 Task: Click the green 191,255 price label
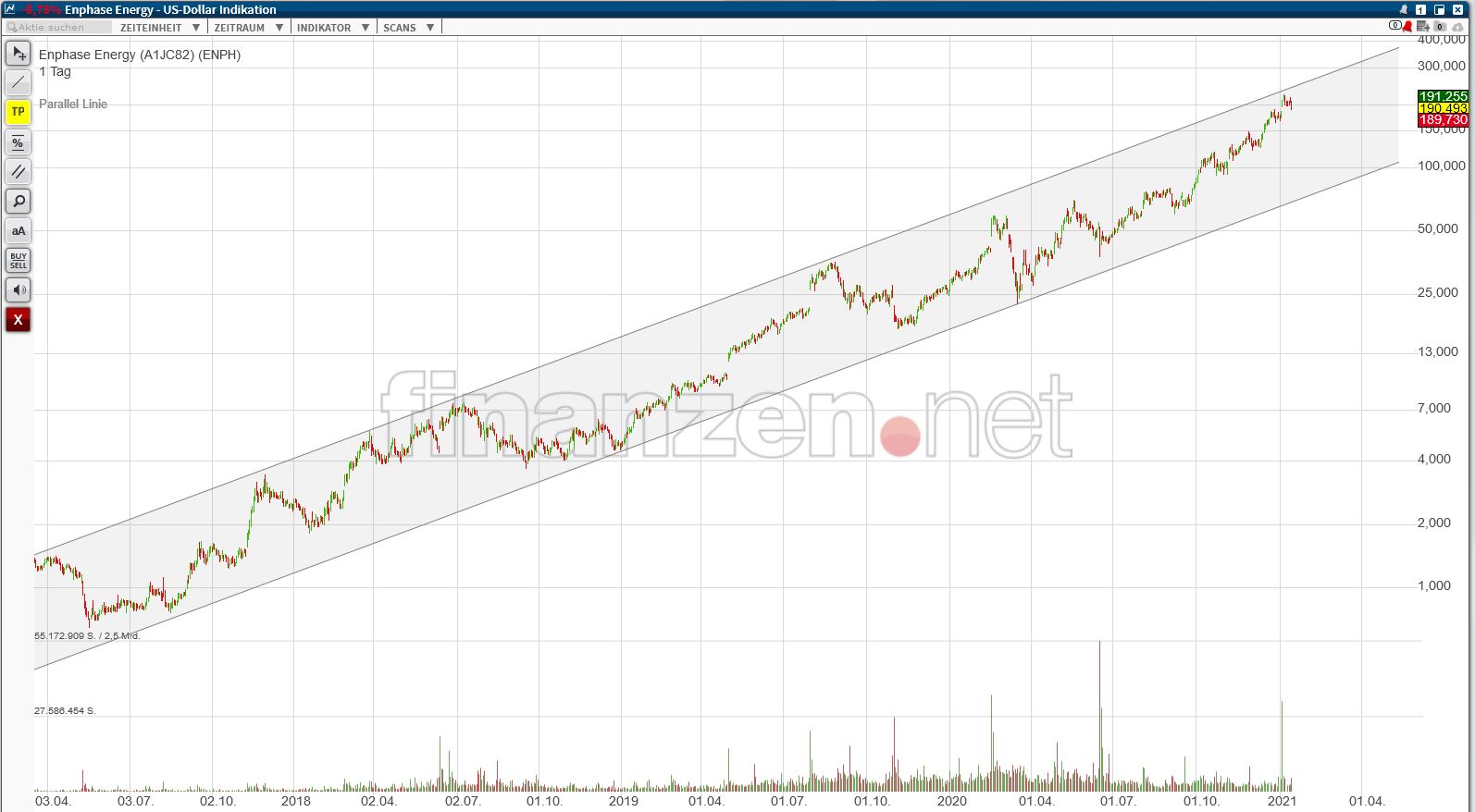(1443, 96)
